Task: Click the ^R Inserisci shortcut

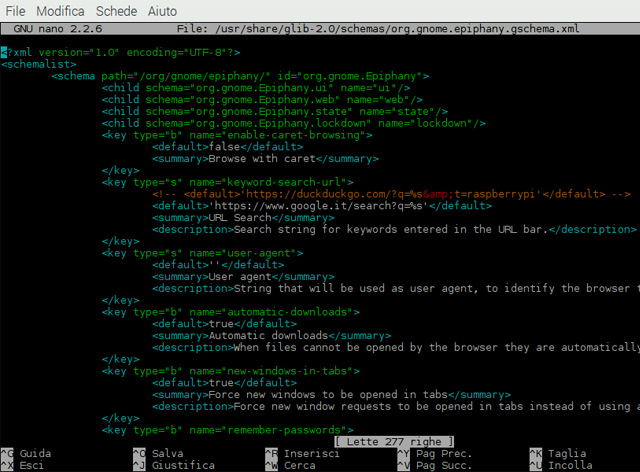Action: point(302,454)
